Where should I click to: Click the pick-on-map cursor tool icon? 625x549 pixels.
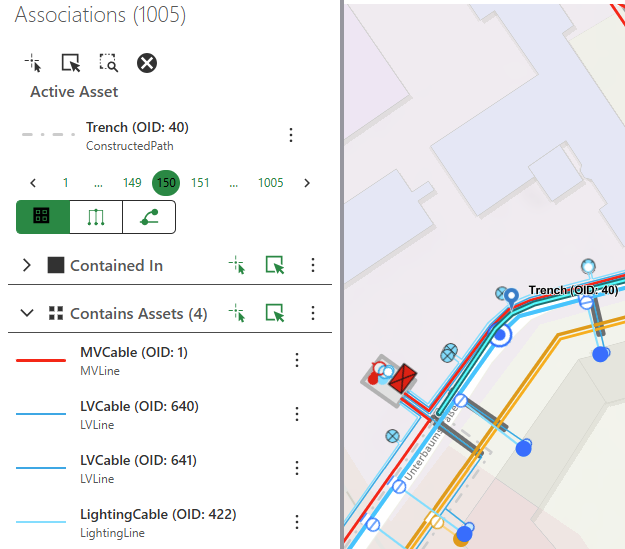click(x=33, y=63)
